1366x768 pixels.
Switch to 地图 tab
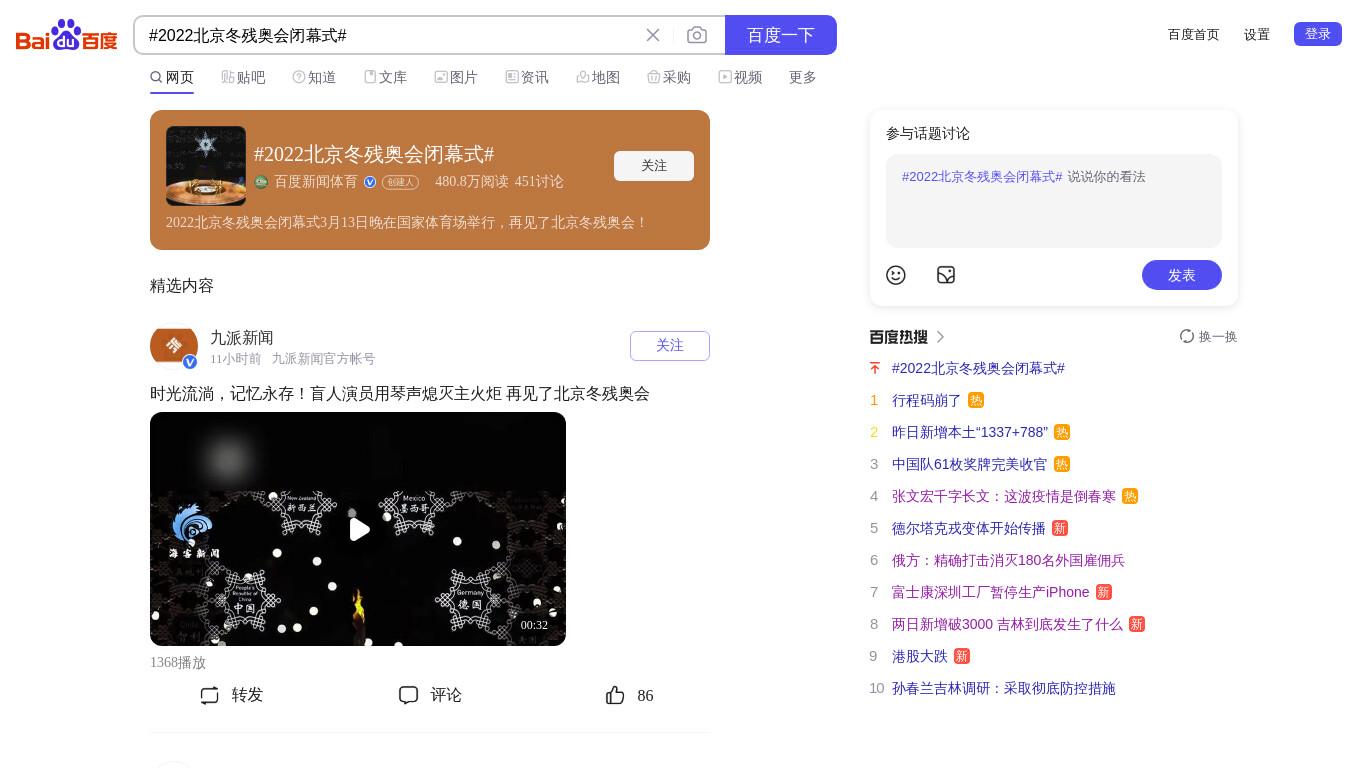[x=598, y=77]
